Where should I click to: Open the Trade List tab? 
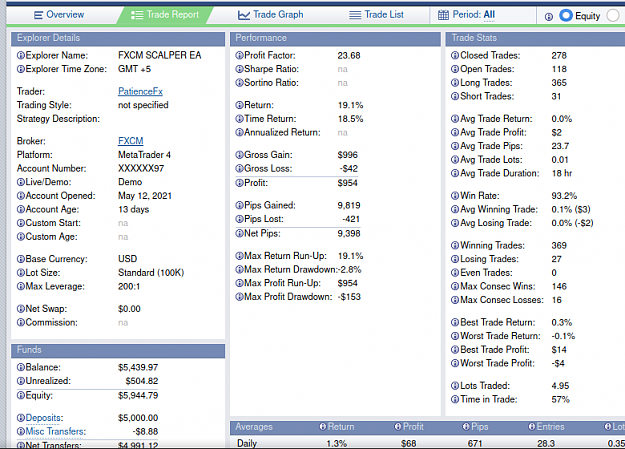click(x=376, y=15)
